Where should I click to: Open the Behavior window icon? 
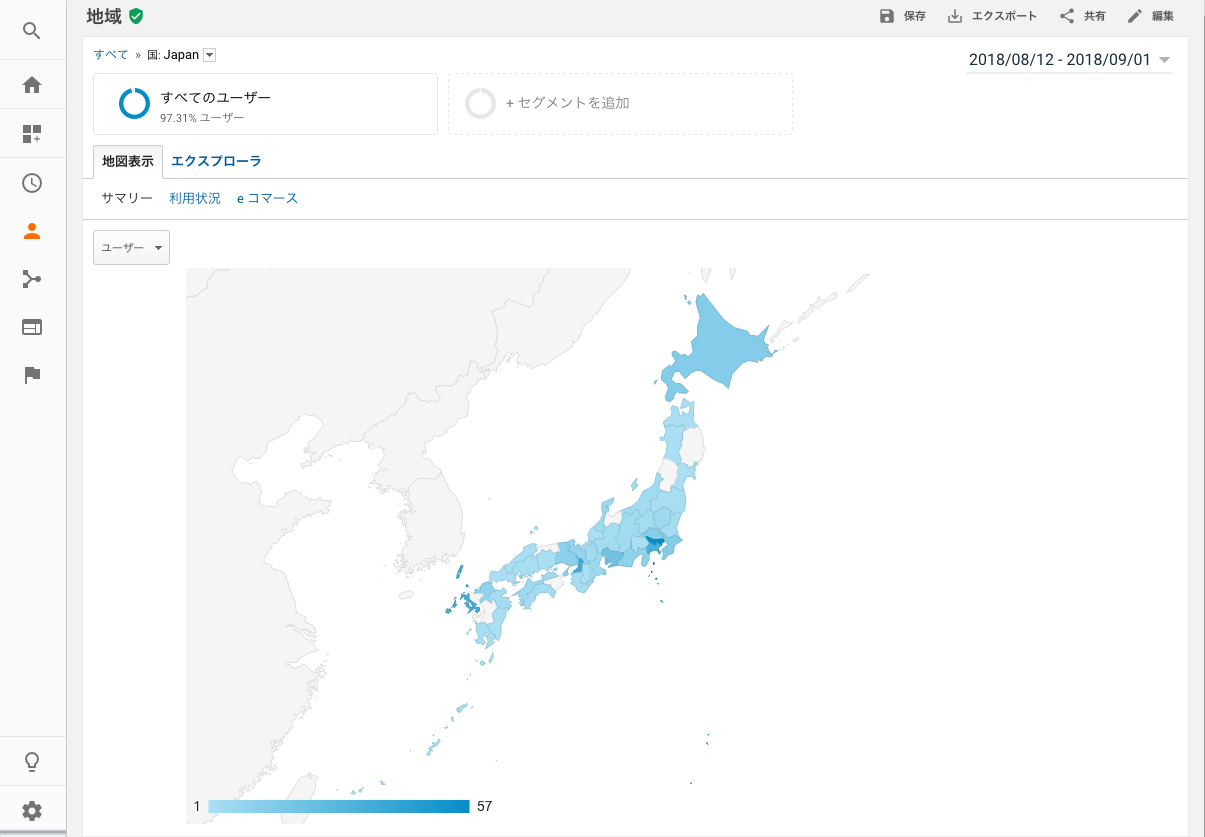(32, 327)
